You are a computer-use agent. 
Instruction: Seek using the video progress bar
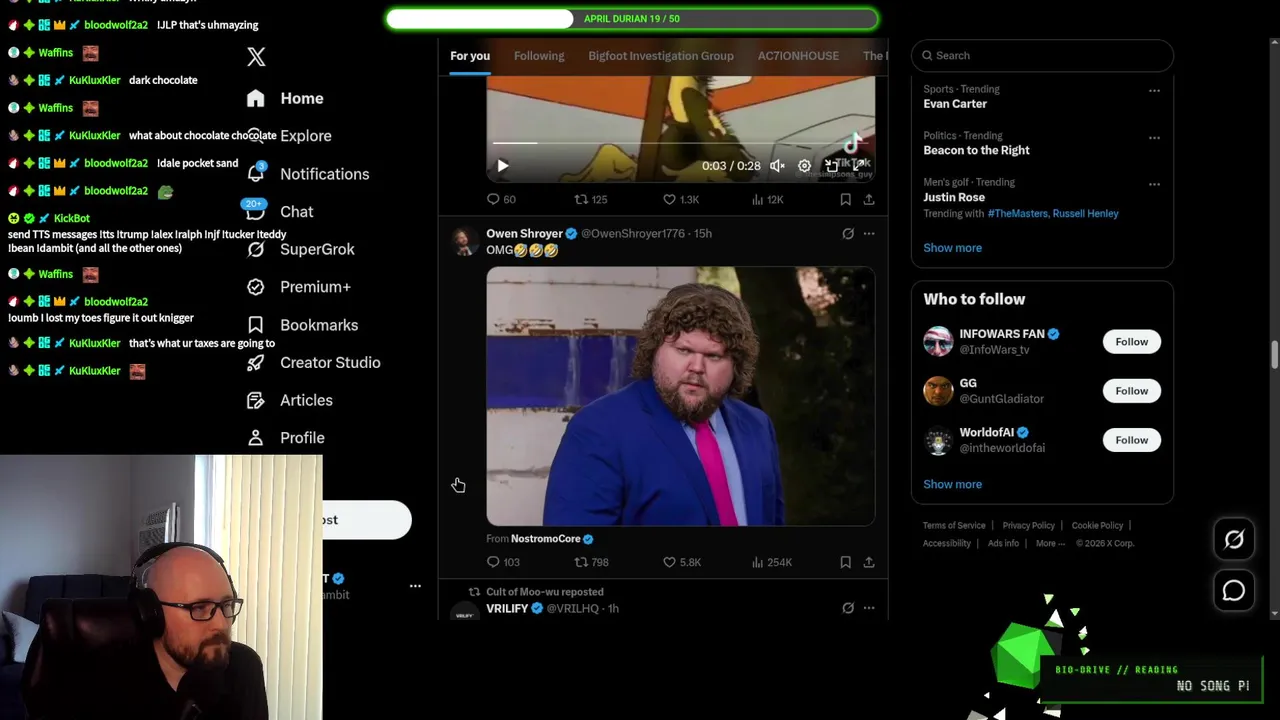click(x=680, y=143)
